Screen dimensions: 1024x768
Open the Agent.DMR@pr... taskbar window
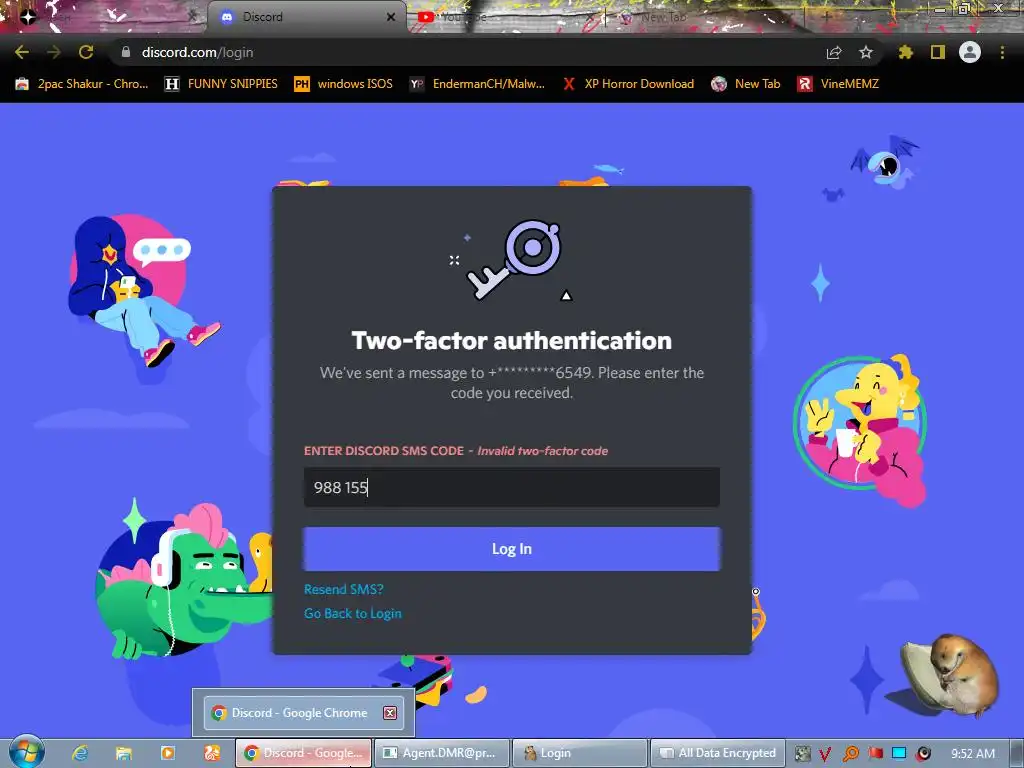pos(441,753)
